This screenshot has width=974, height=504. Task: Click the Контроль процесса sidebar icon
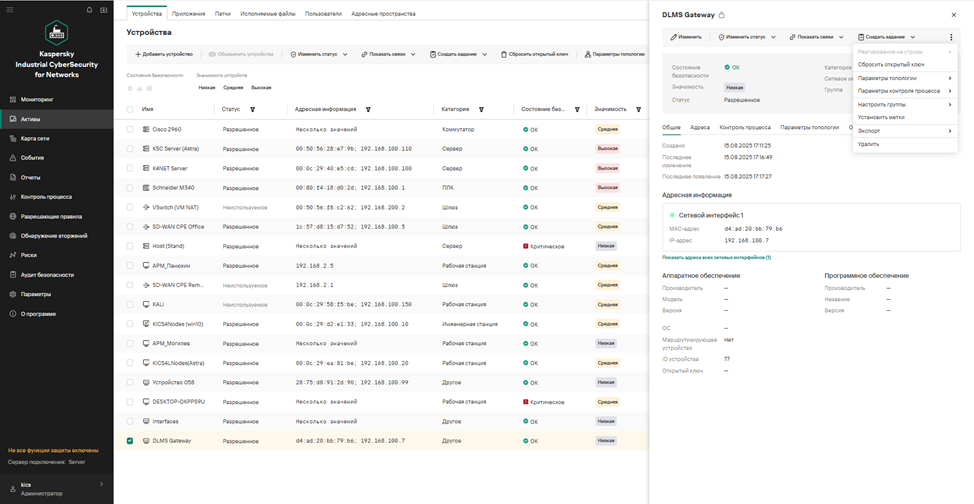tap(13, 197)
